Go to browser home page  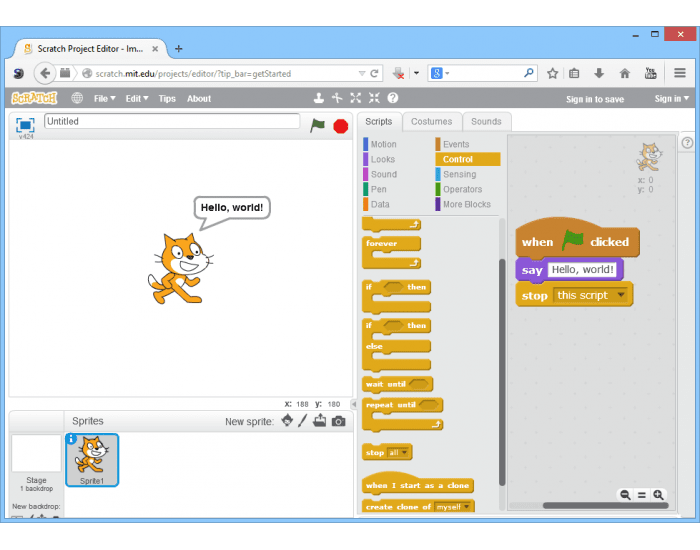coord(625,73)
